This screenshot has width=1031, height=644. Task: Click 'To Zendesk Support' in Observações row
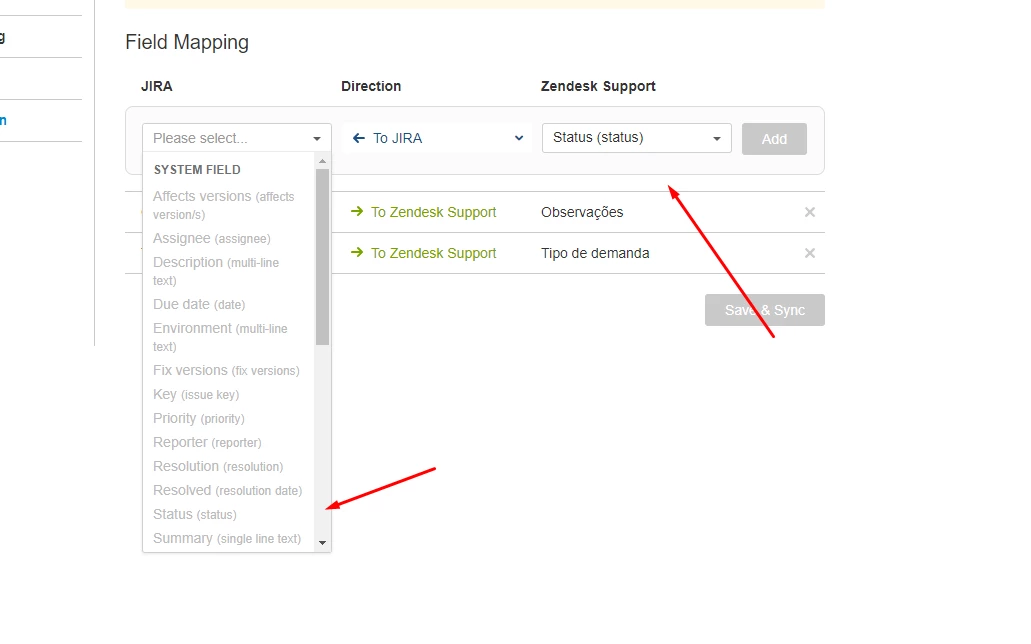pos(433,212)
